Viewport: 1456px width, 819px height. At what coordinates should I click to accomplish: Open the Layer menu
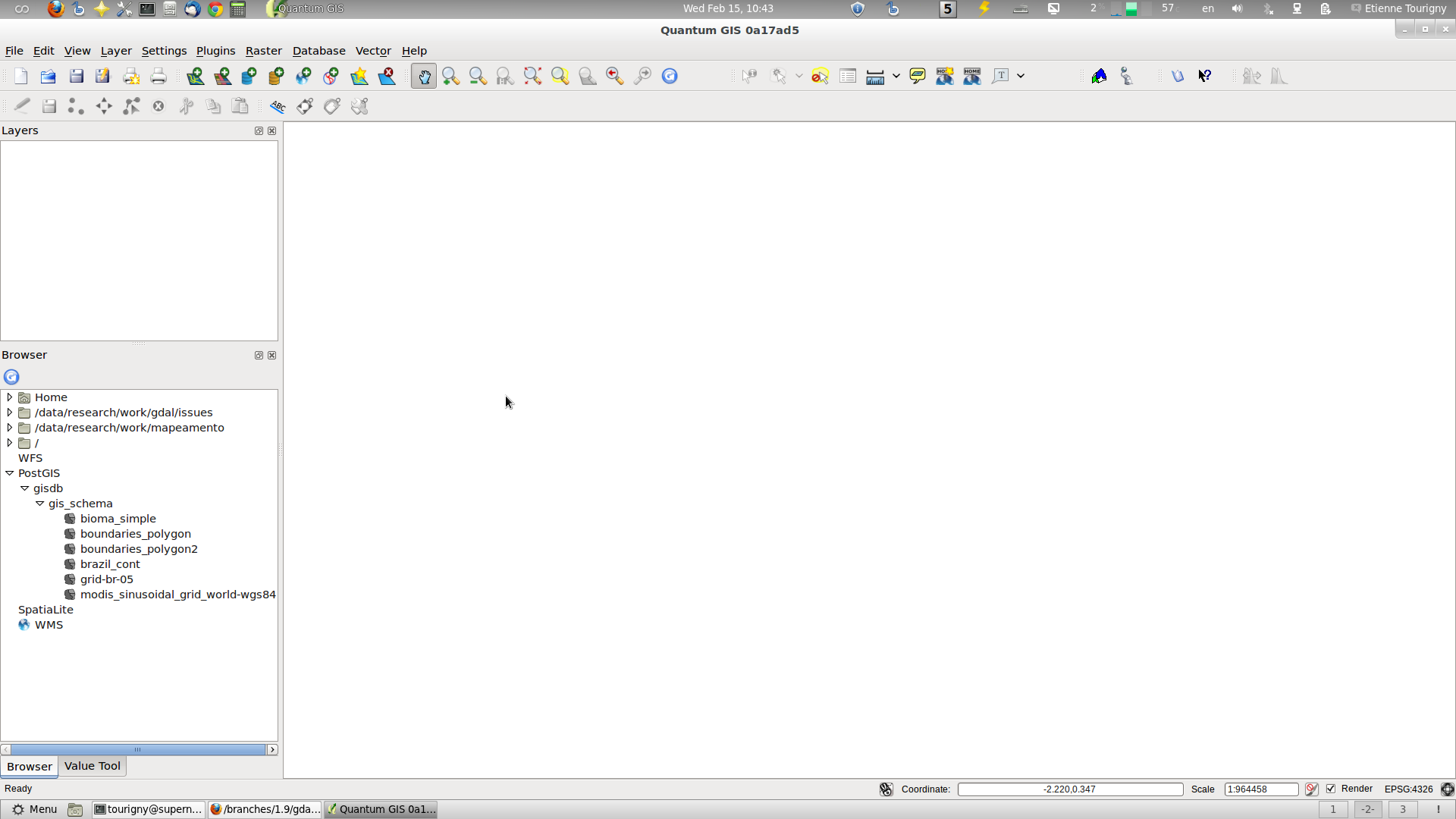[116, 51]
